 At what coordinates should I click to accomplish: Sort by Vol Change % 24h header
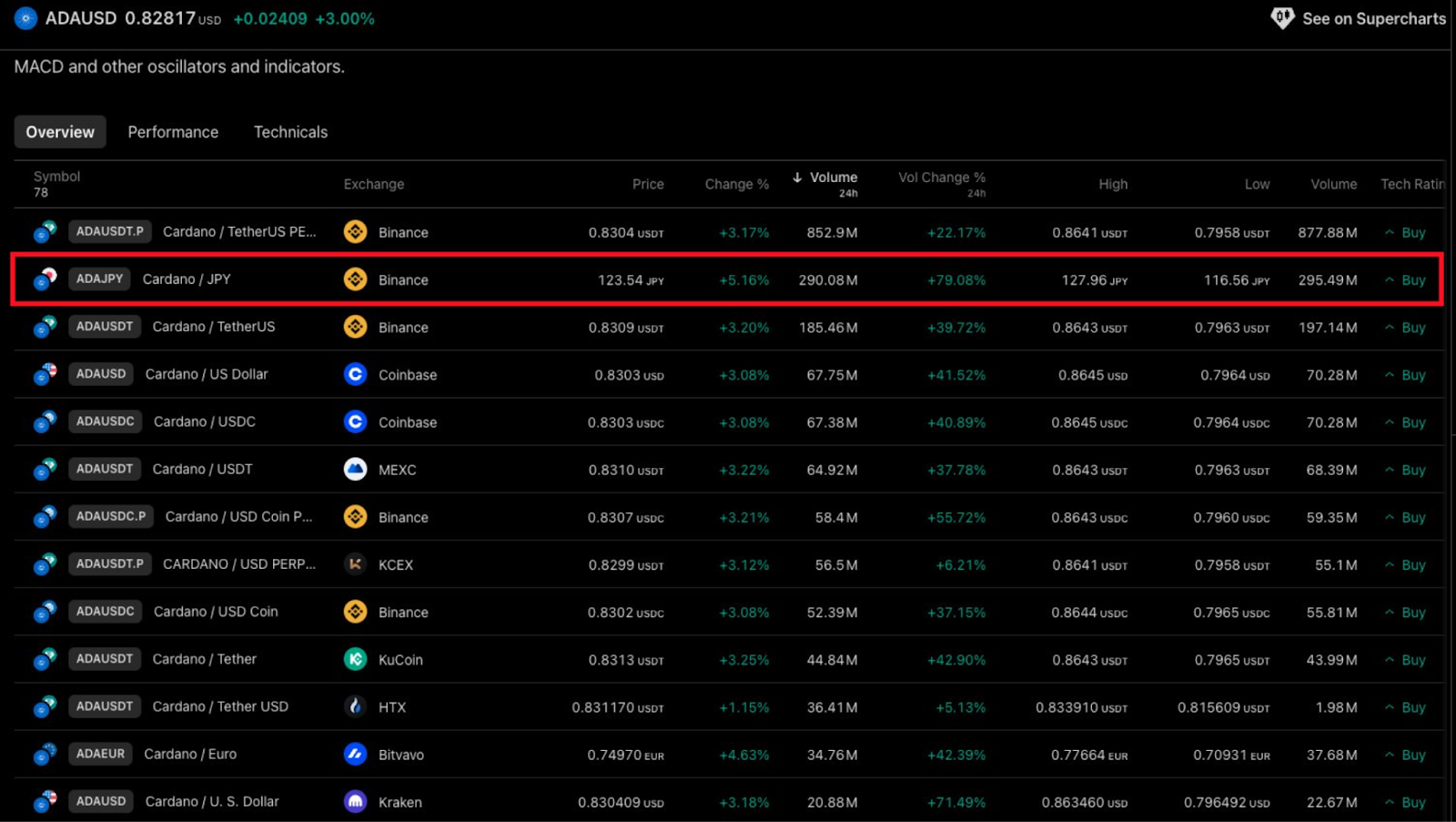942,183
